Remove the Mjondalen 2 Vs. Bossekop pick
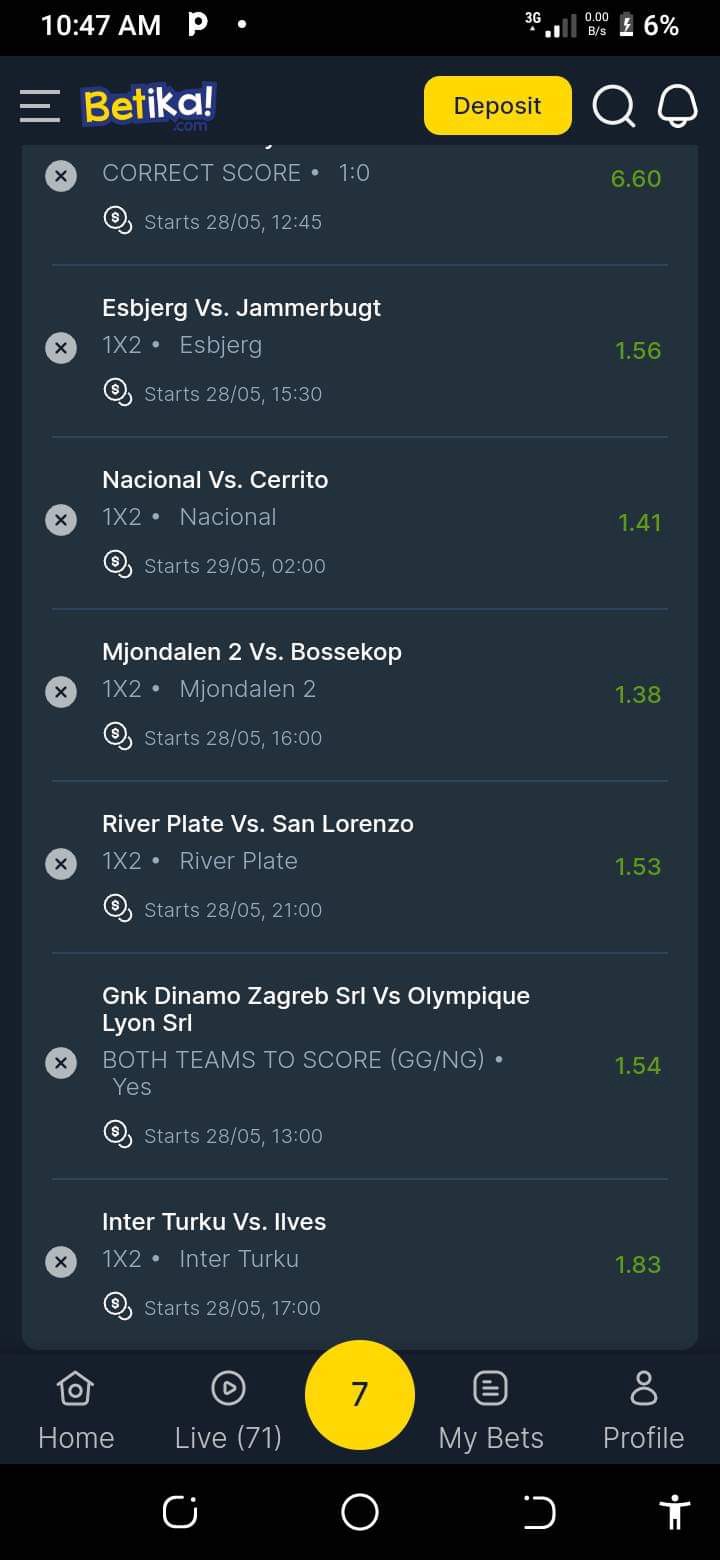This screenshot has height=1560, width=720. pos(61,691)
